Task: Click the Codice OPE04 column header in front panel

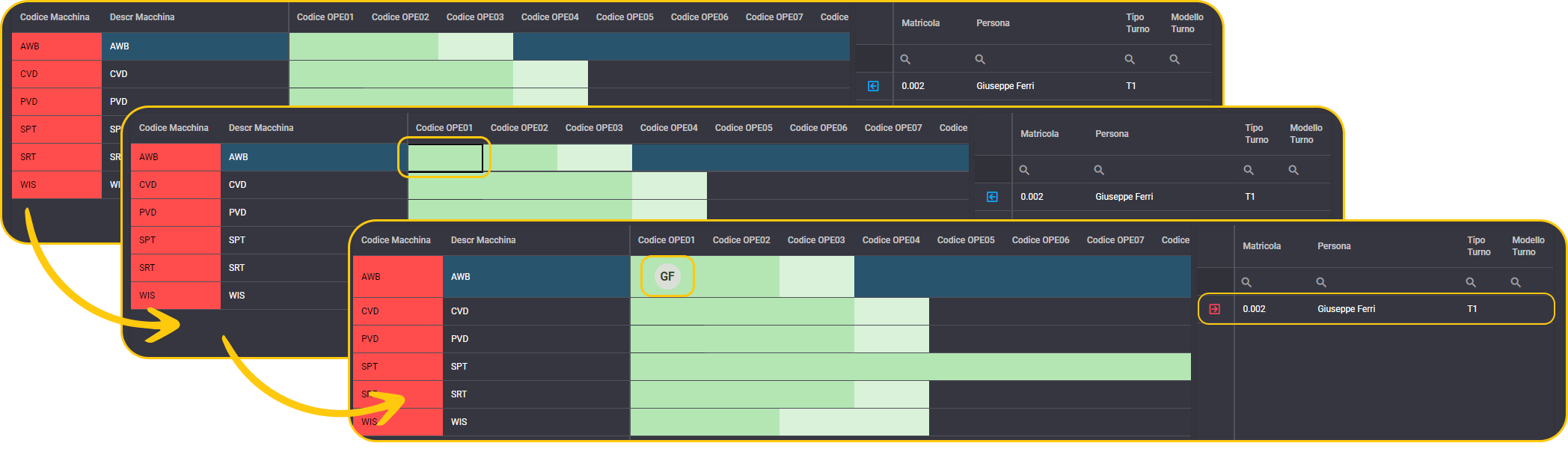Action: coord(891,240)
